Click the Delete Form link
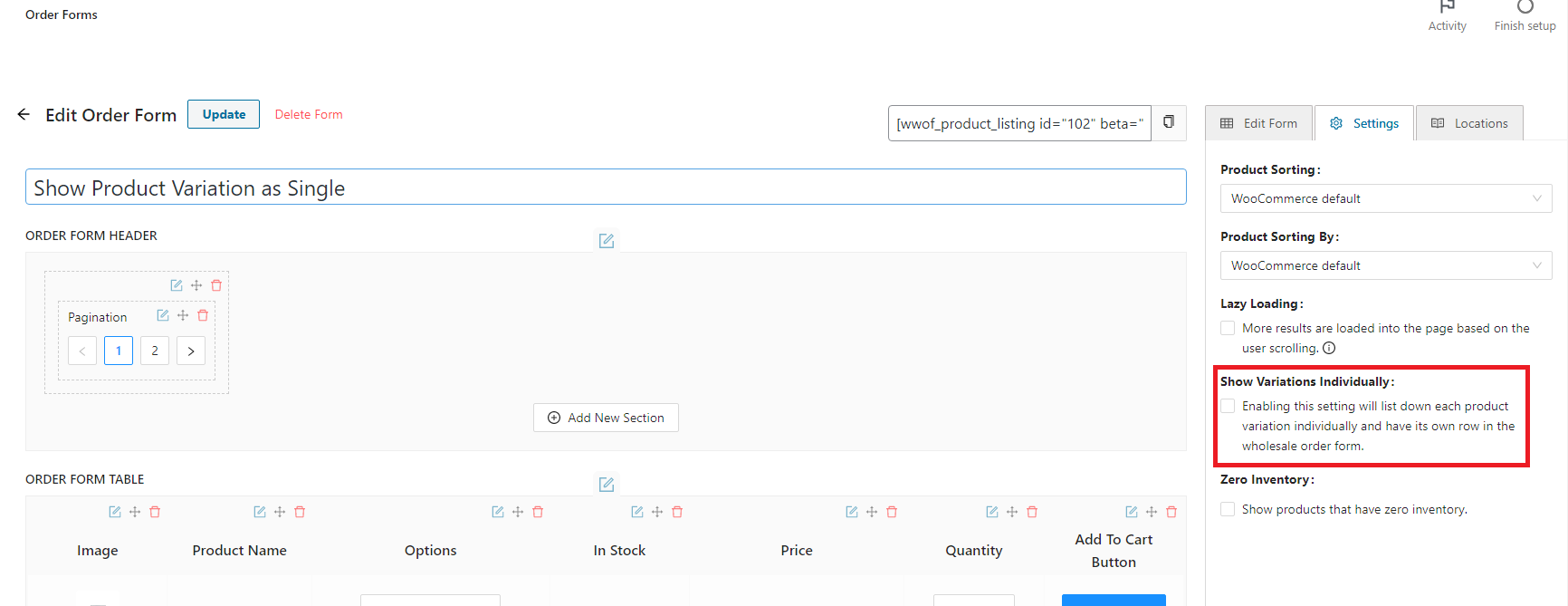Image resolution: width=1568 pixels, height=606 pixels. tap(309, 114)
